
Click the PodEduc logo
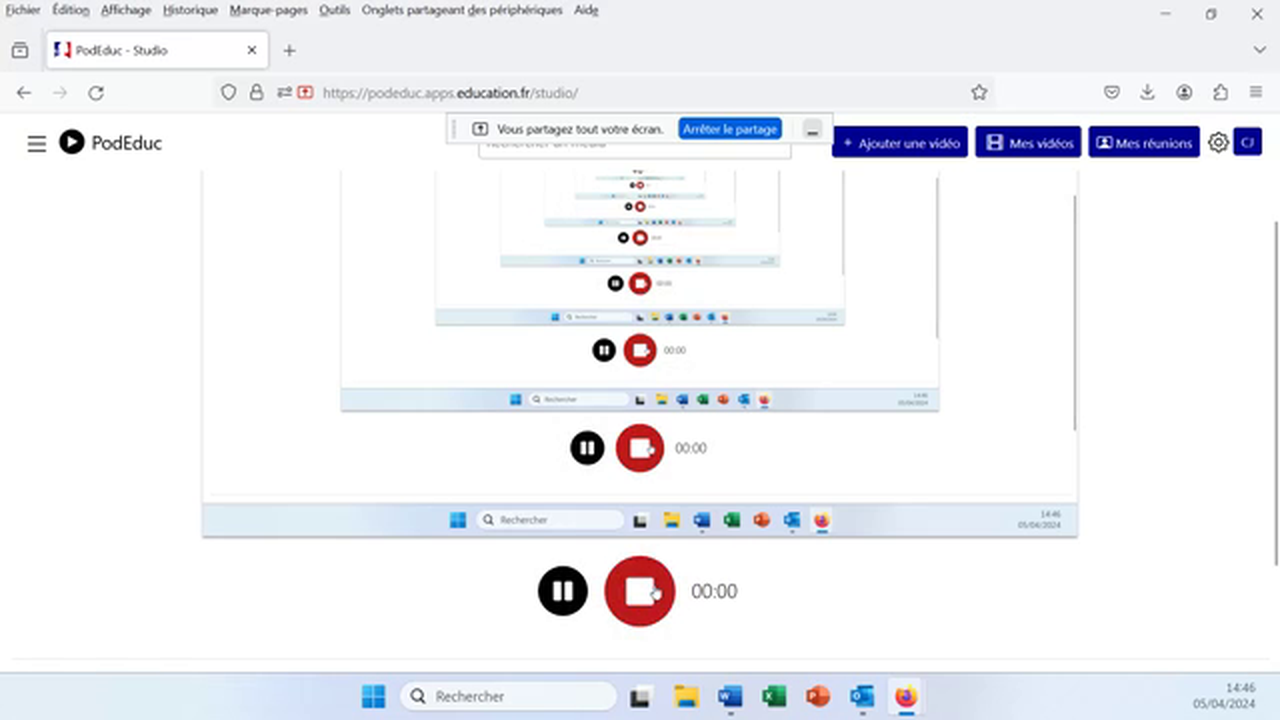pos(110,143)
